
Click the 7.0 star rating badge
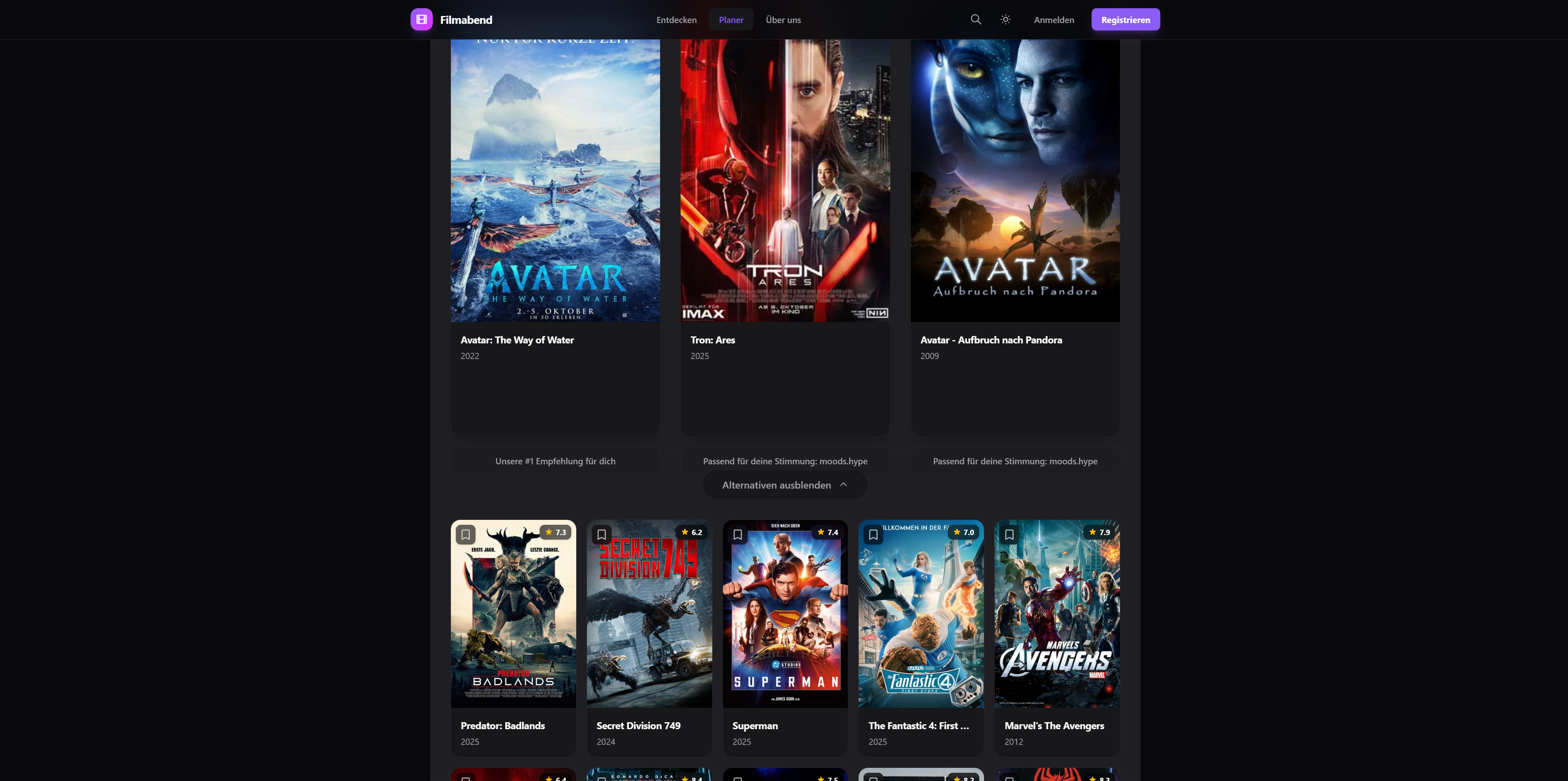coord(963,532)
